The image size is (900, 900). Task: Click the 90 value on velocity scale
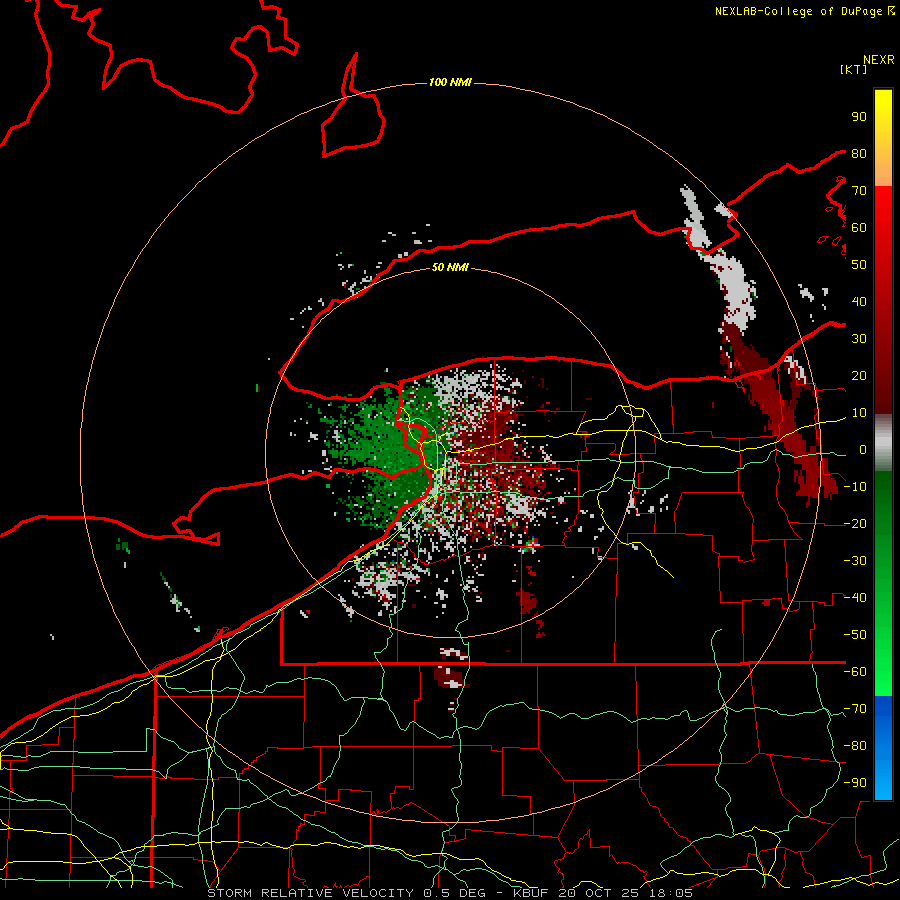point(859,117)
